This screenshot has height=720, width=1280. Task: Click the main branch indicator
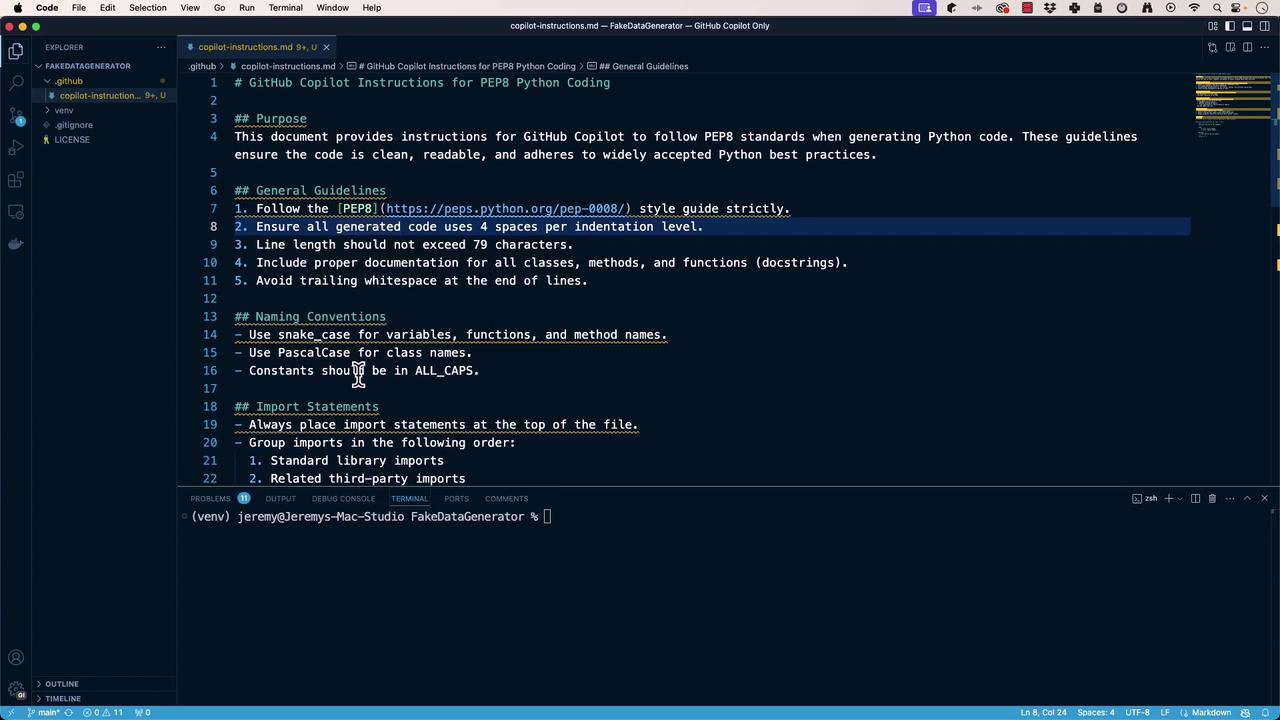pyautogui.click(x=45, y=712)
